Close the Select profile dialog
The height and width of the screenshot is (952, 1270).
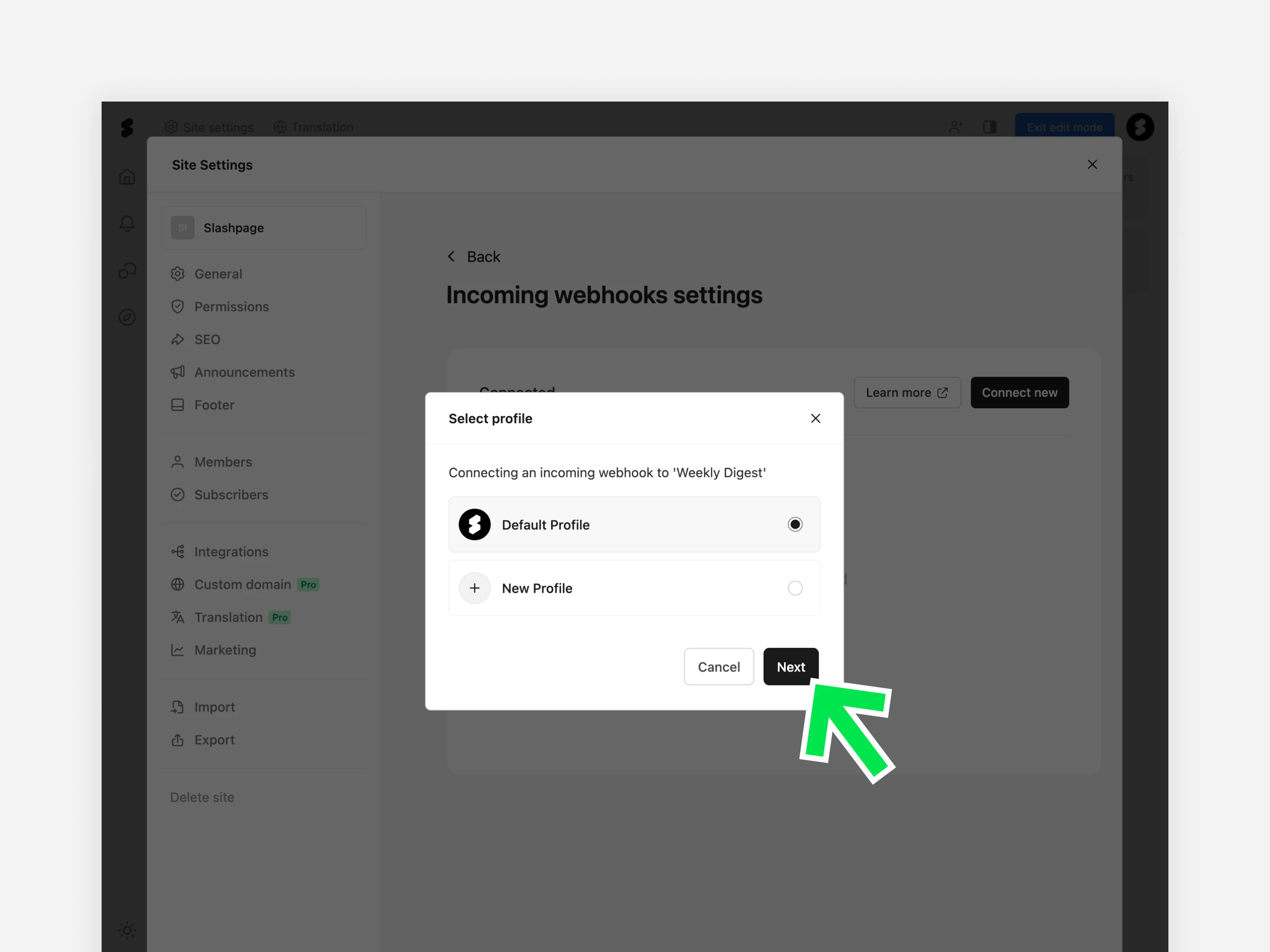click(815, 418)
